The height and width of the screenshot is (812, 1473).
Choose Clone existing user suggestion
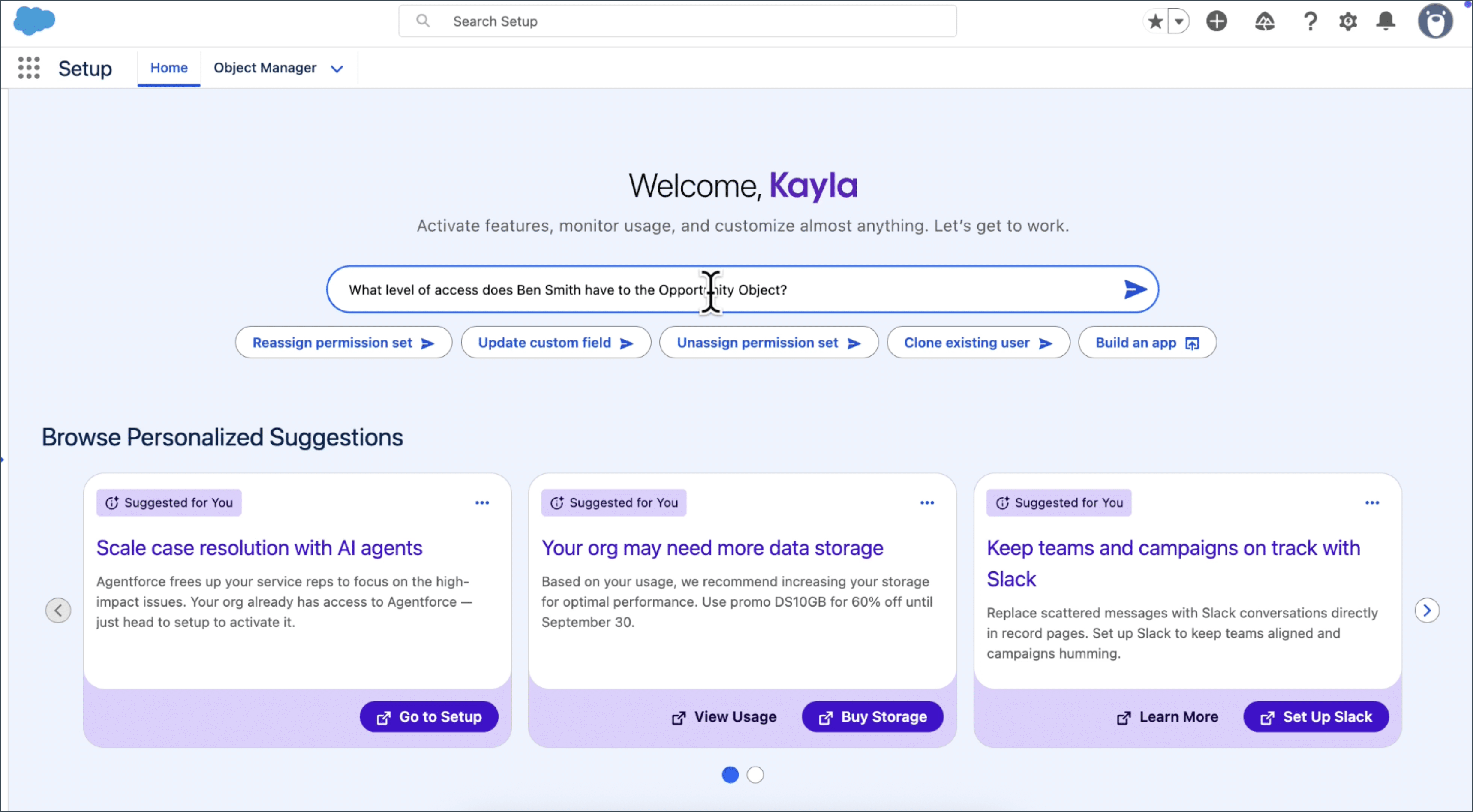(x=978, y=343)
